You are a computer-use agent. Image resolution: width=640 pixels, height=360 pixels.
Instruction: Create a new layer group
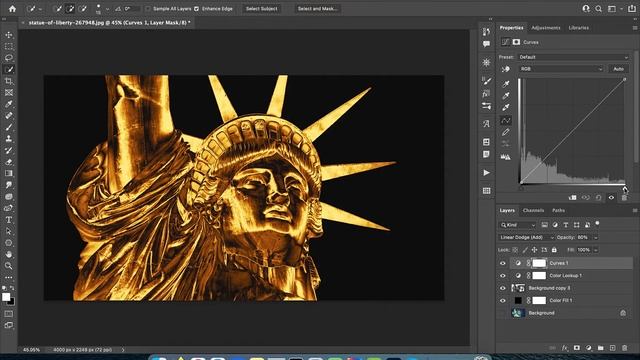click(600, 348)
